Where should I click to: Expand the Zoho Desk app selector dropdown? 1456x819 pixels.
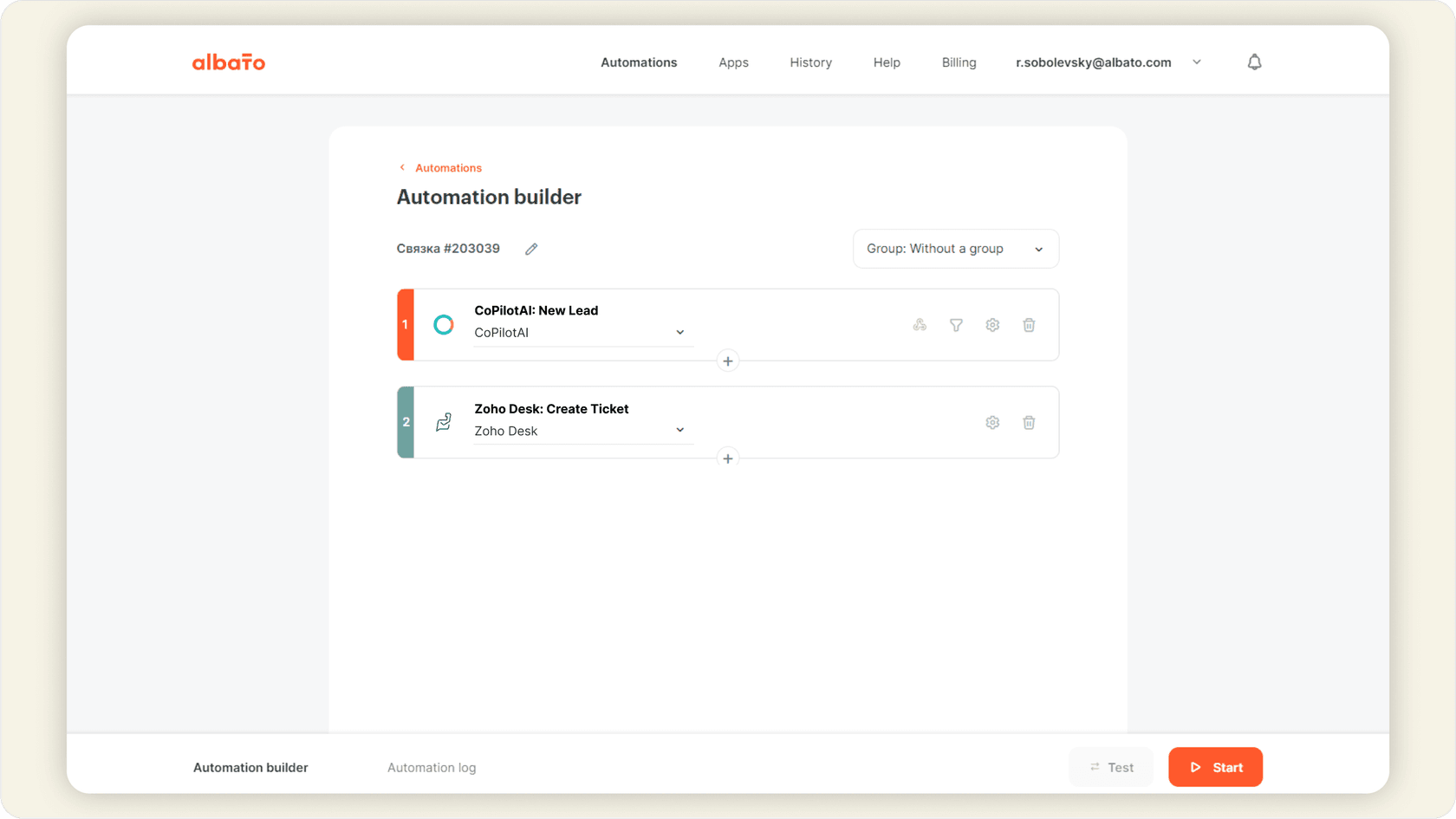coord(679,430)
